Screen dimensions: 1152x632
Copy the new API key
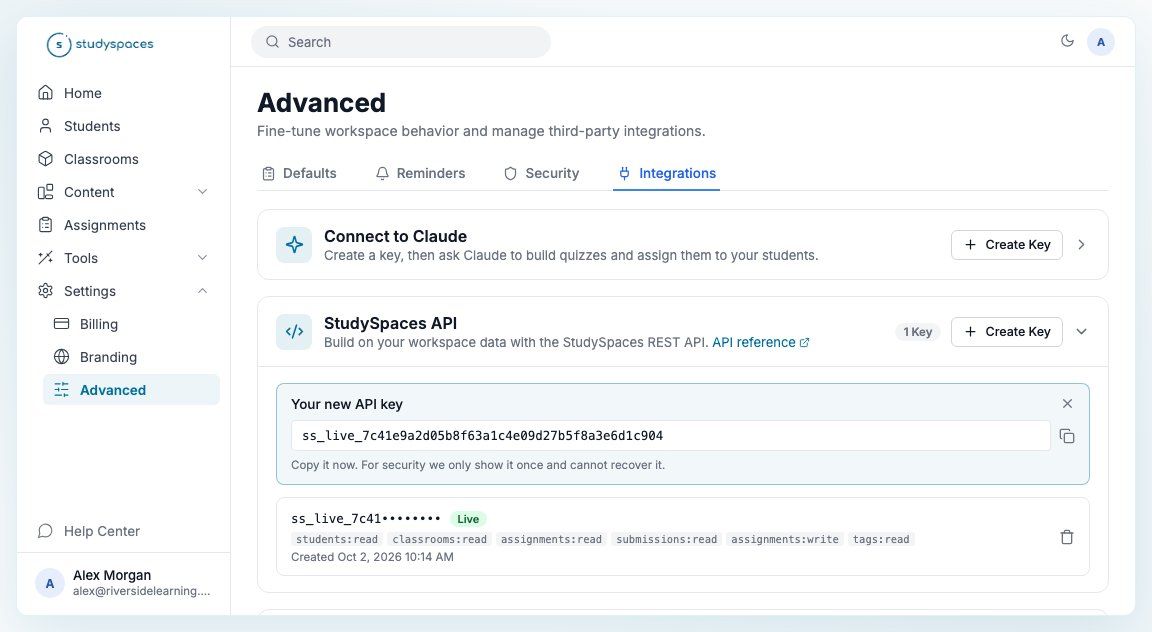coord(1068,436)
